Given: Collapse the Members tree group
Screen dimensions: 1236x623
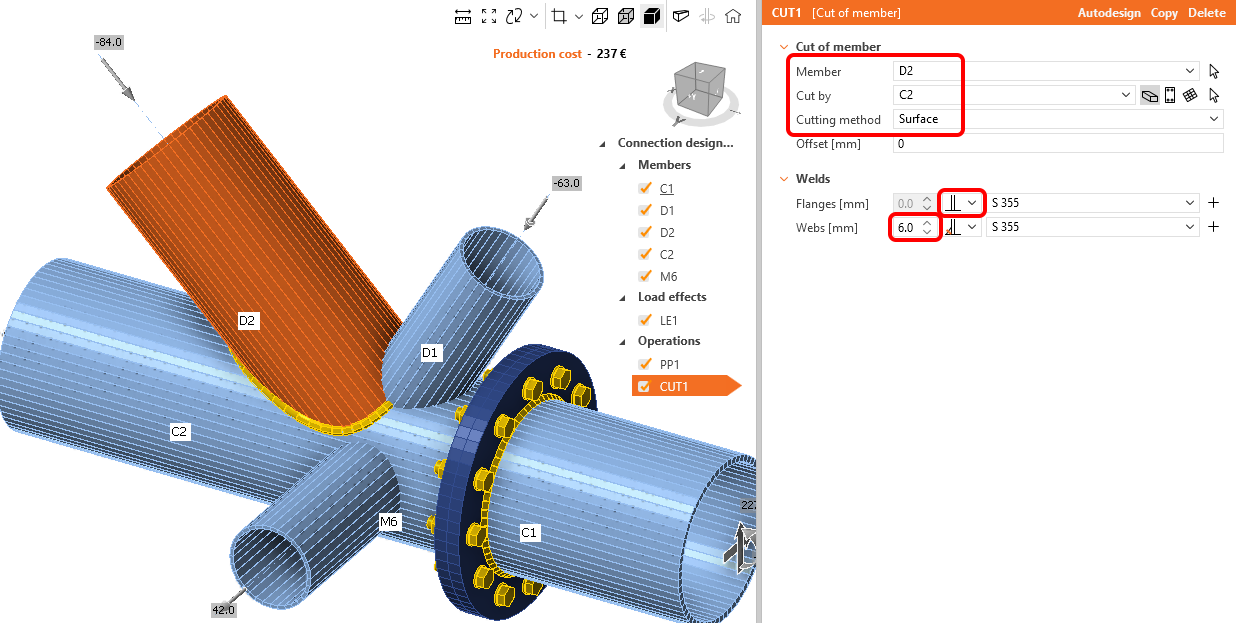Looking at the screenshot, I should (624, 165).
